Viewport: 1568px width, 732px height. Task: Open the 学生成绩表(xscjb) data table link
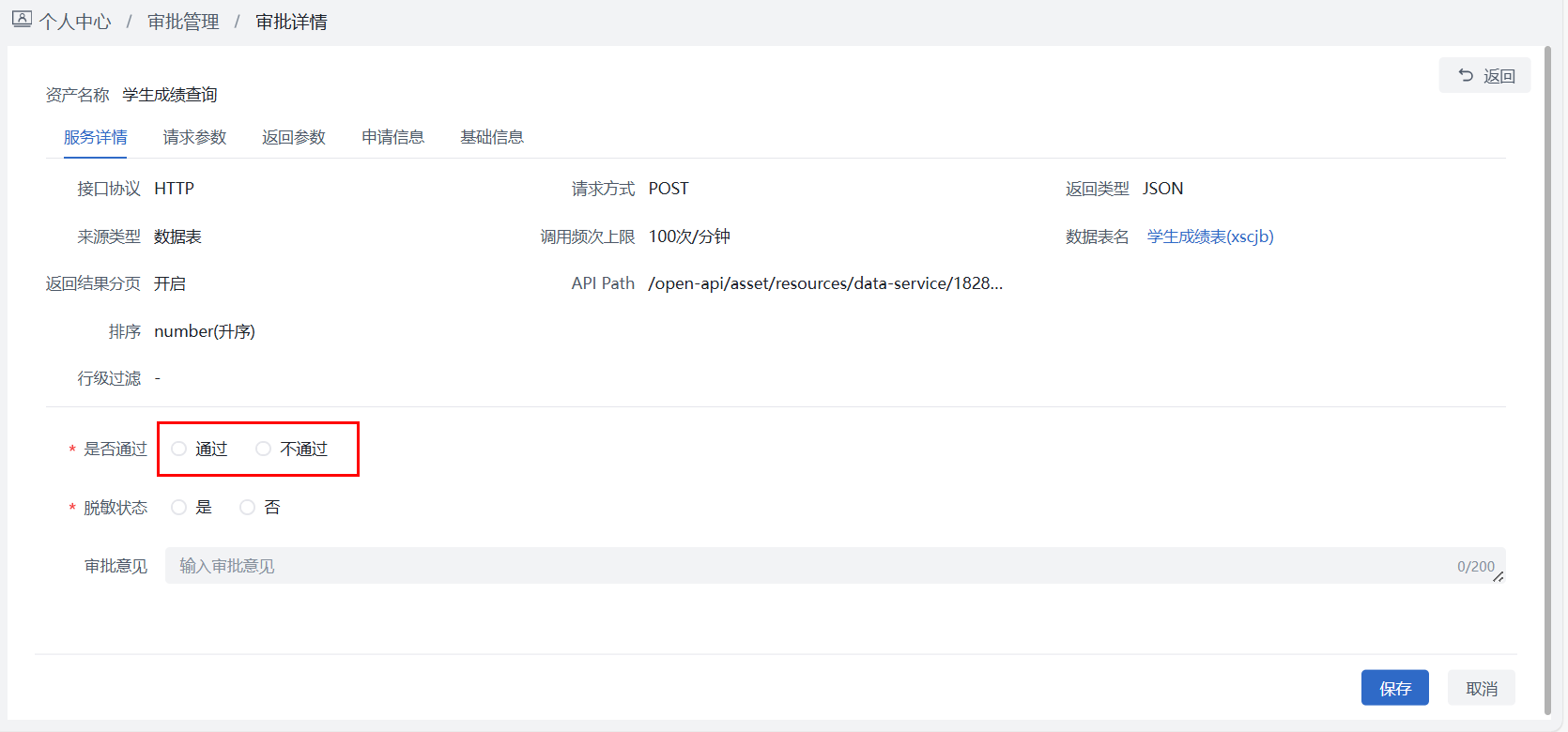coord(1210,236)
